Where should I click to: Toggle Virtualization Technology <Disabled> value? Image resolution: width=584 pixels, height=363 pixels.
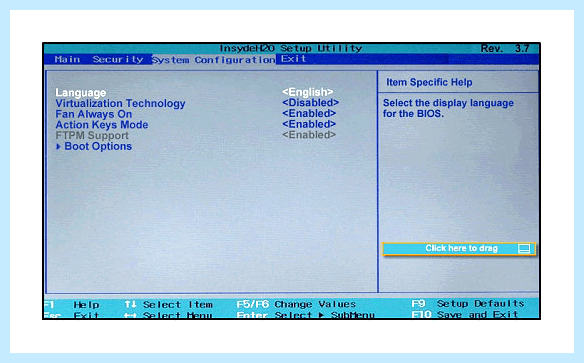311,103
